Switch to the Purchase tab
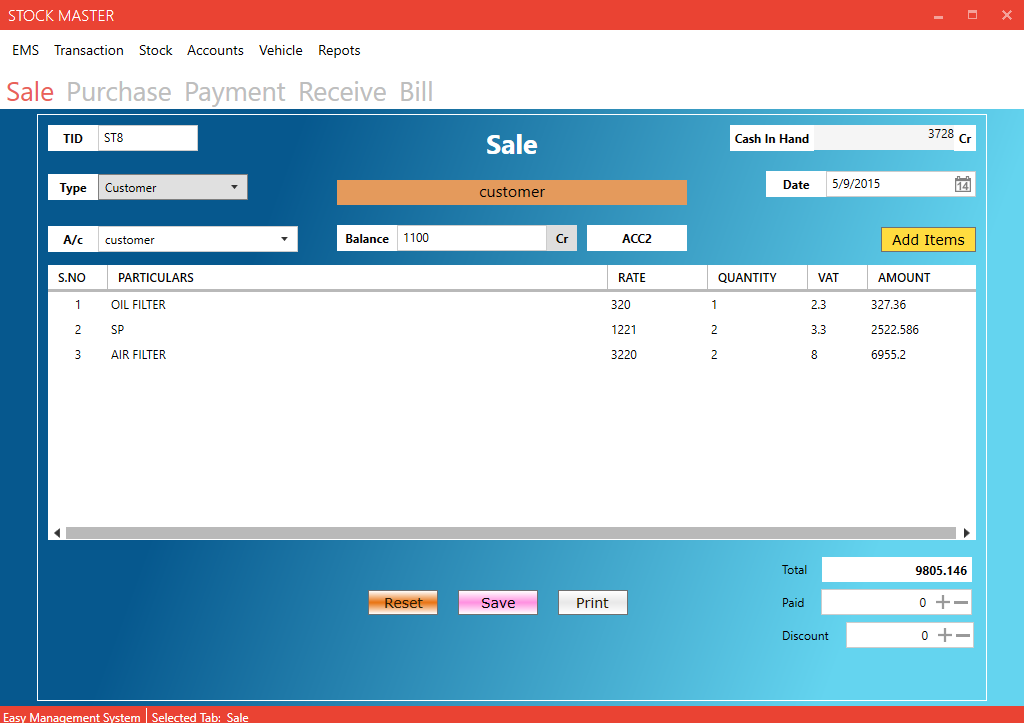The width and height of the screenshot is (1024, 723). [x=119, y=92]
